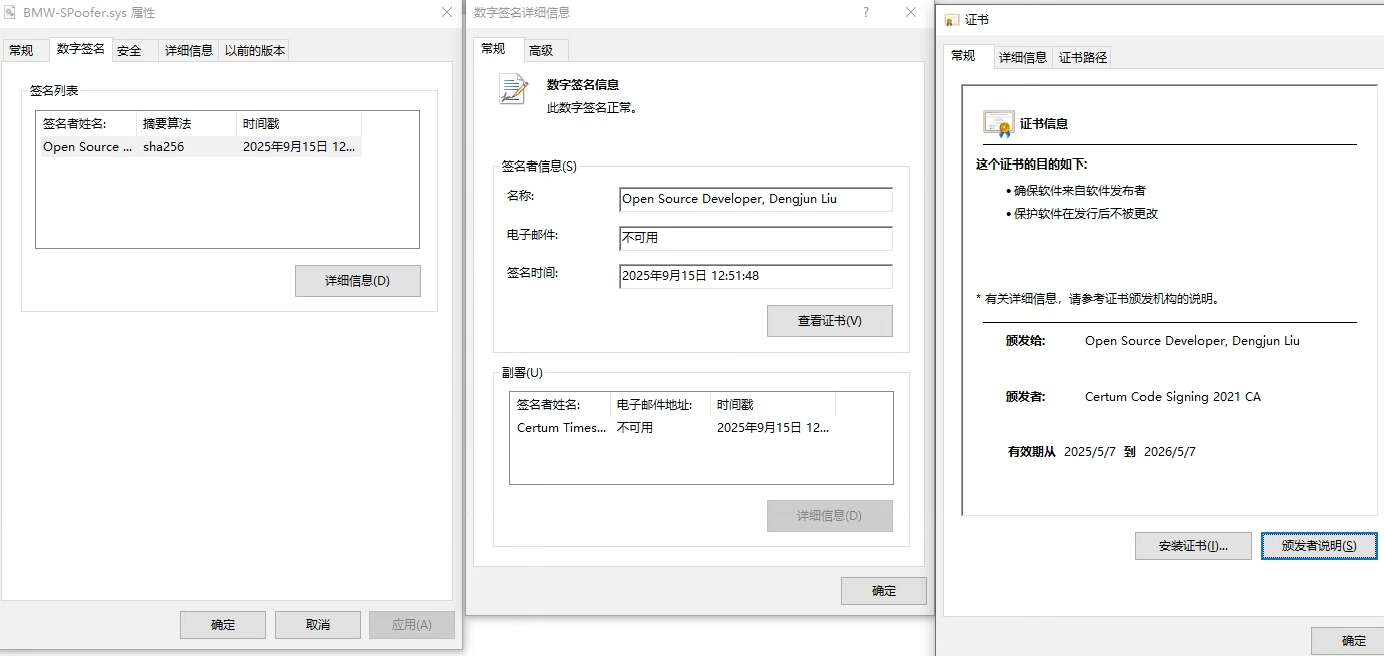
Task: Switch to 常规 tab in BMW-SPoofer.sys properties
Action: 21,50
